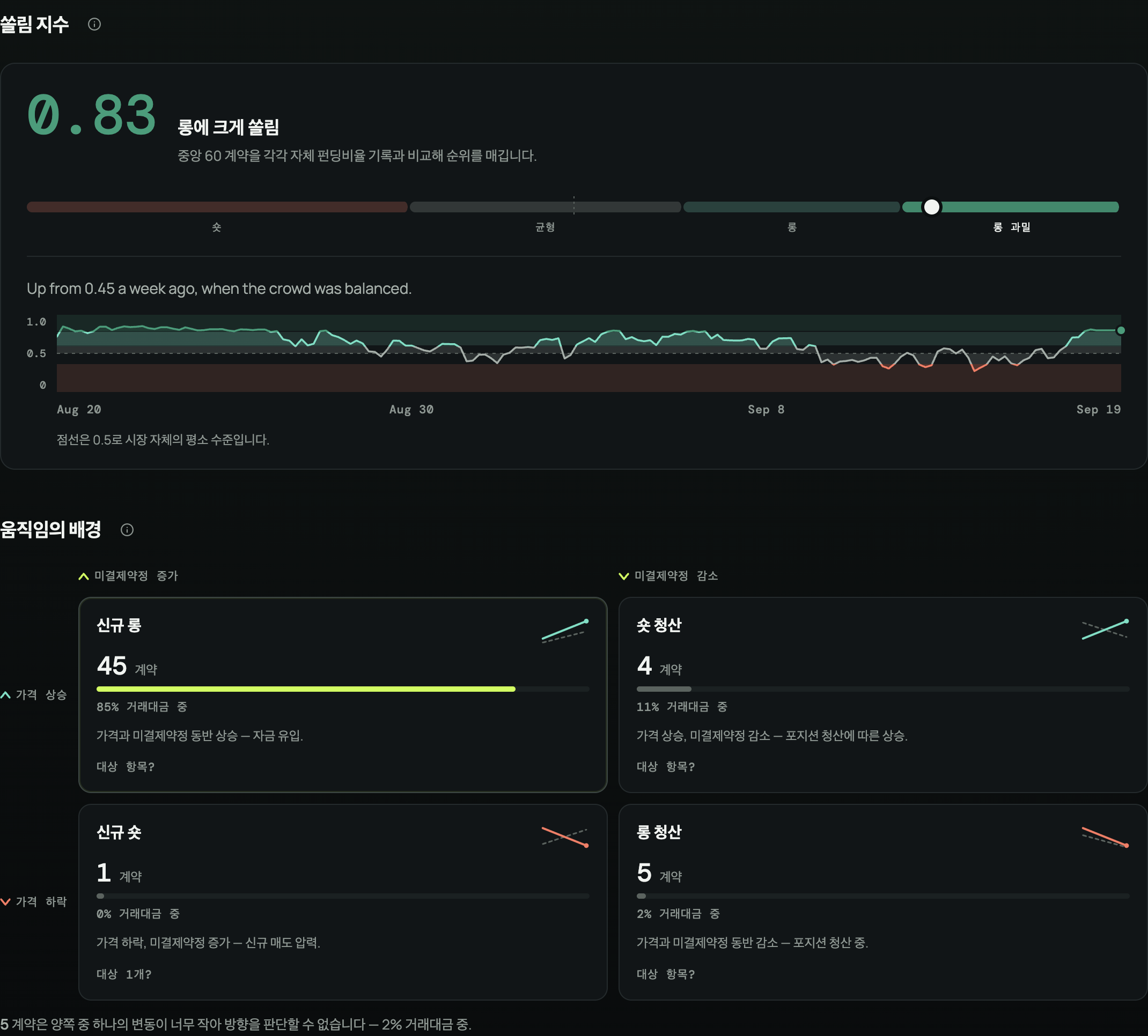The image size is (1148, 1036).
Task: Click sparkline trend icon in 롱 청산 card
Action: 1105,837
